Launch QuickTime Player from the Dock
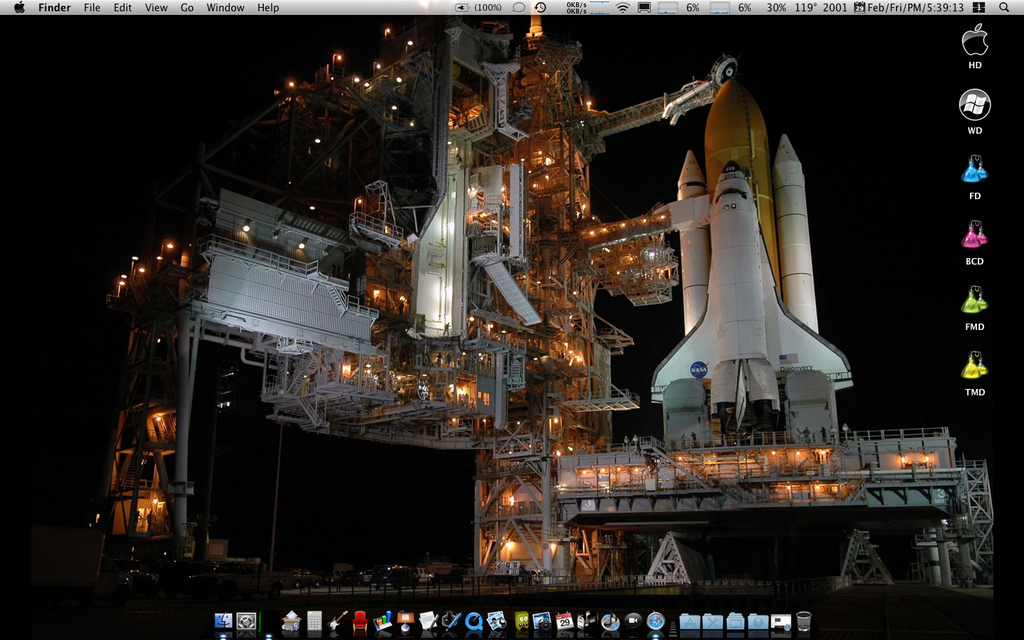 [x=473, y=622]
